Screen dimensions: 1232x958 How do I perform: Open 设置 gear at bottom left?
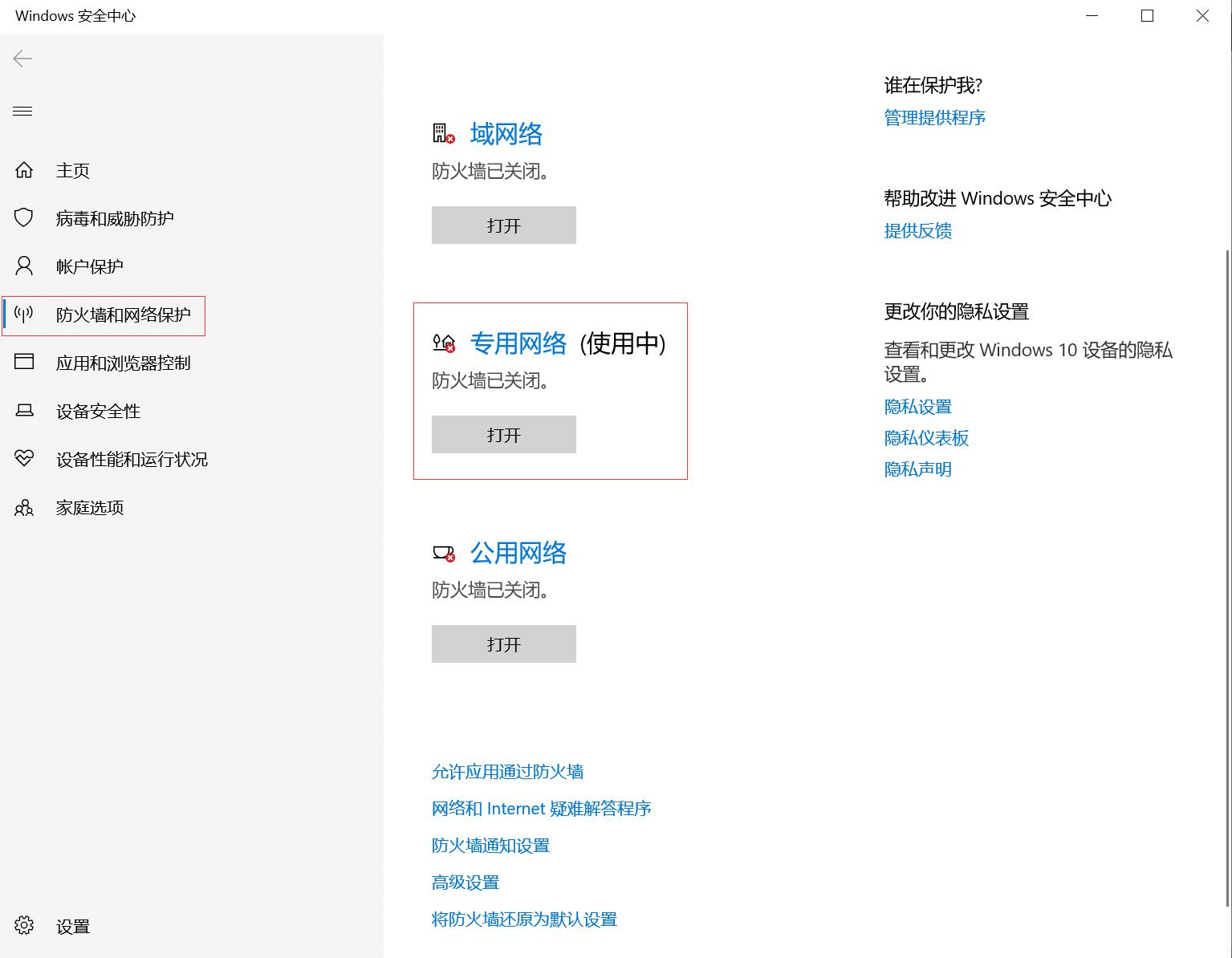point(24,925)
